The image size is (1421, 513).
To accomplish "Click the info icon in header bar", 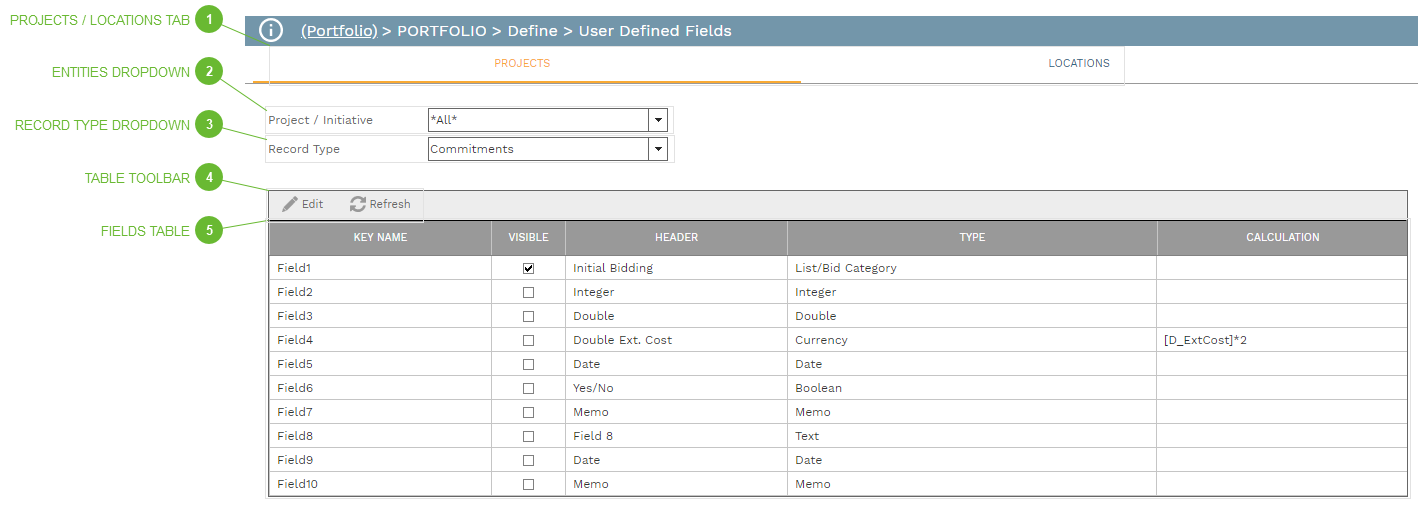I will (x=271, y=31).
